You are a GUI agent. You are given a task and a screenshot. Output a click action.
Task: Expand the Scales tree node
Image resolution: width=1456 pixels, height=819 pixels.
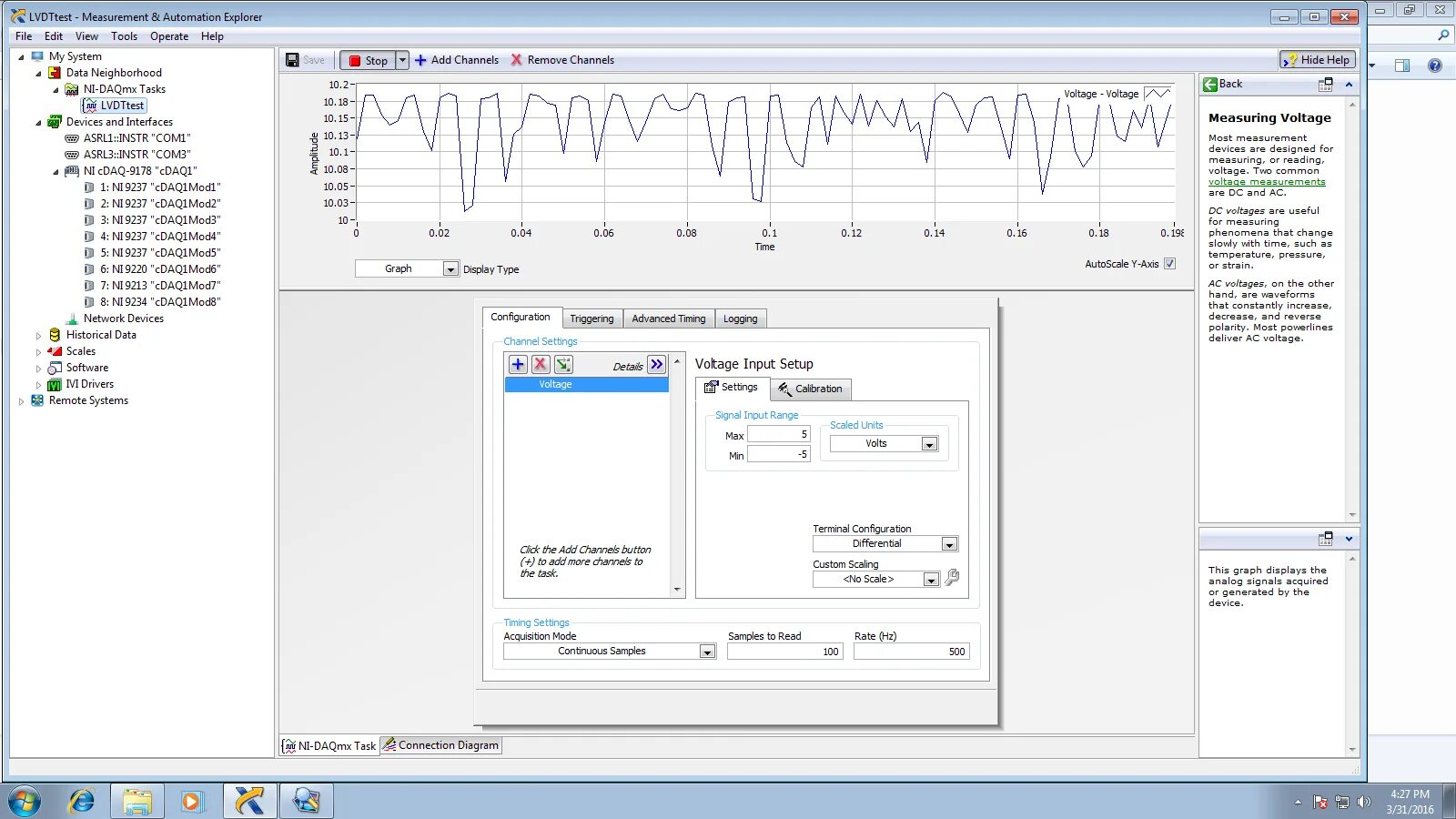38,352
